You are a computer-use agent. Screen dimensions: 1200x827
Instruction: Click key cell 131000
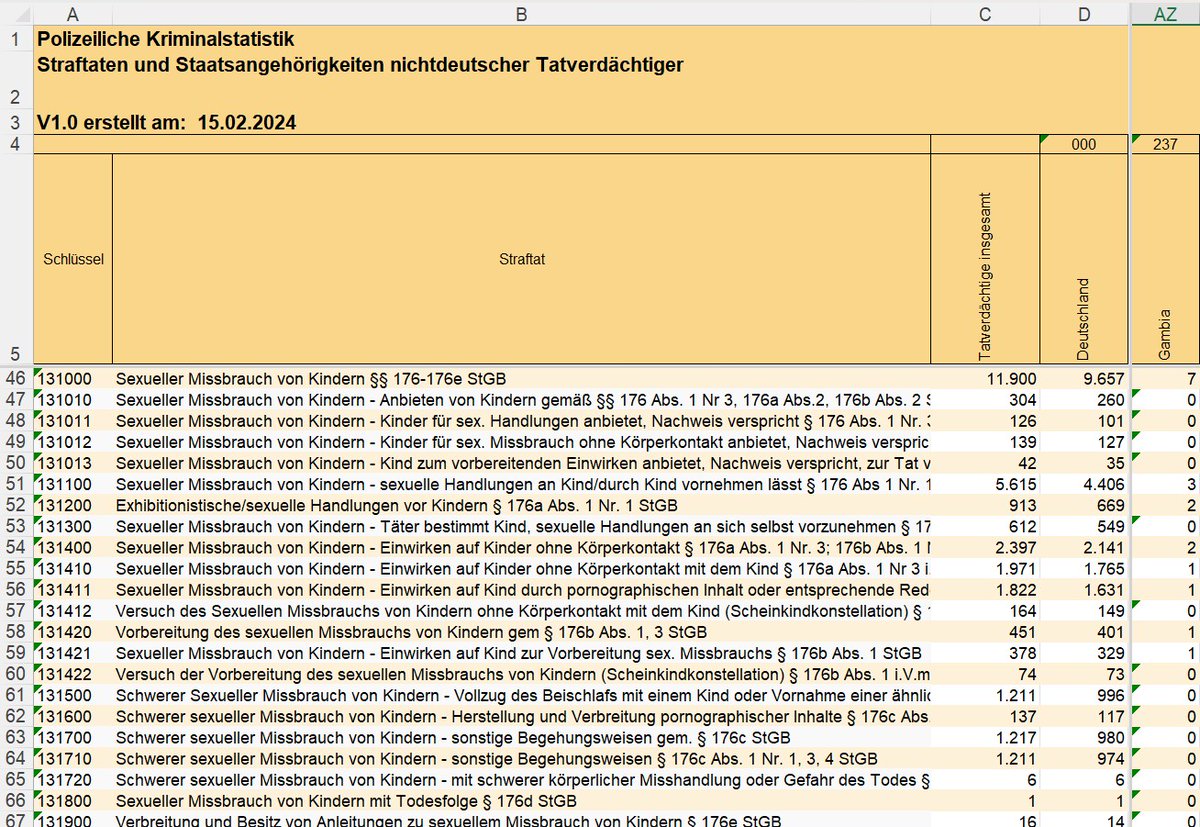click(73, 379)
